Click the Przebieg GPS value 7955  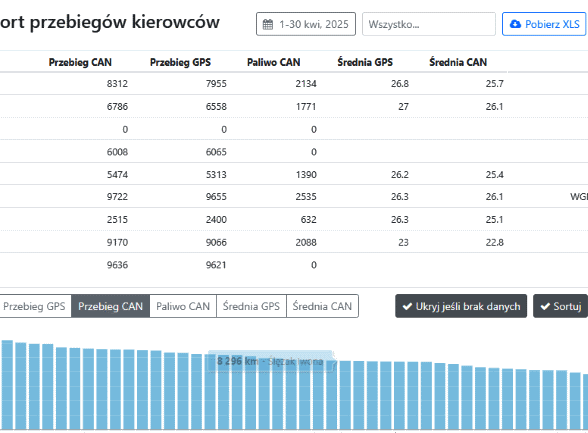tap(216, 84)
